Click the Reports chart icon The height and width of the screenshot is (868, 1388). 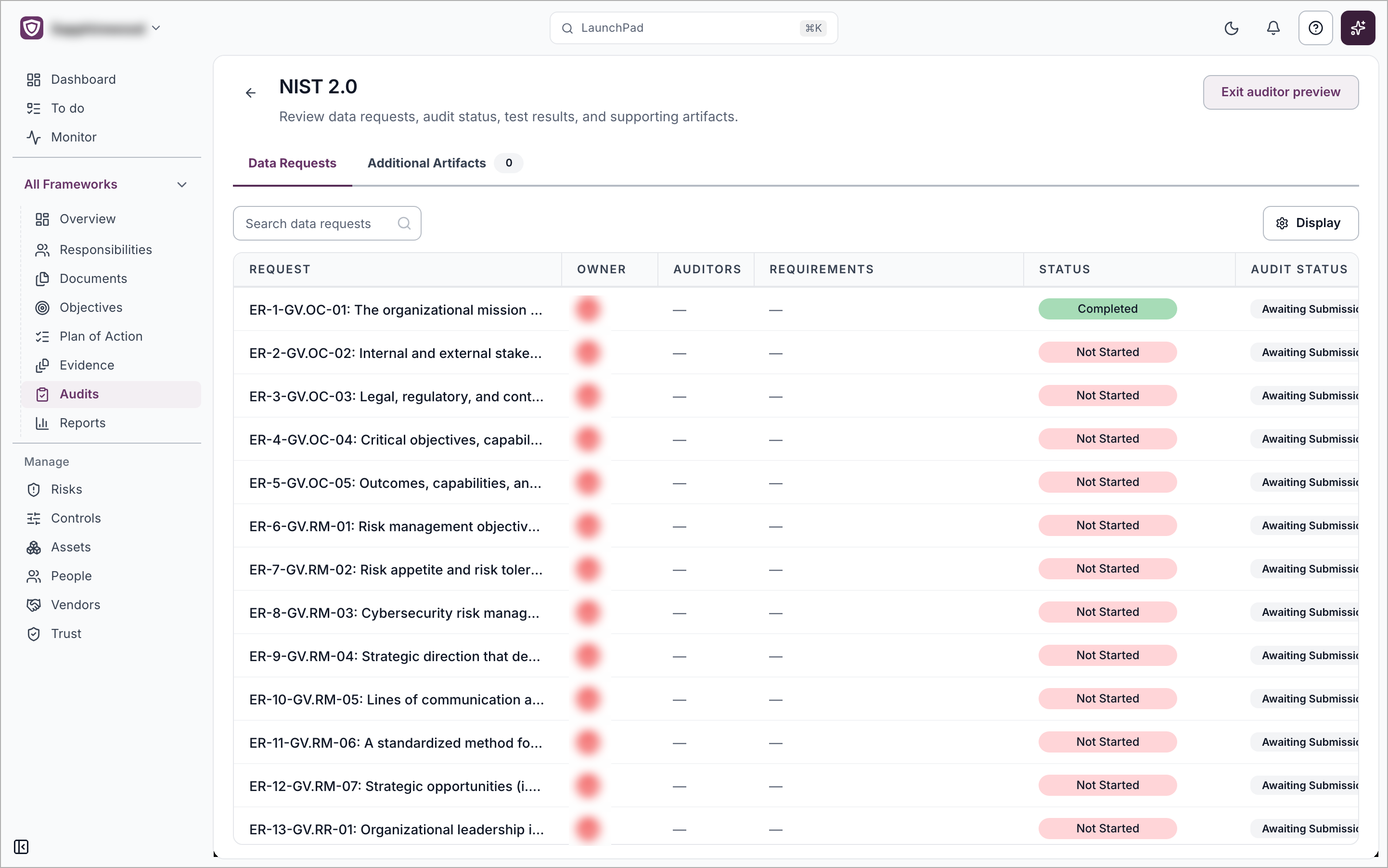coord(42,423)
